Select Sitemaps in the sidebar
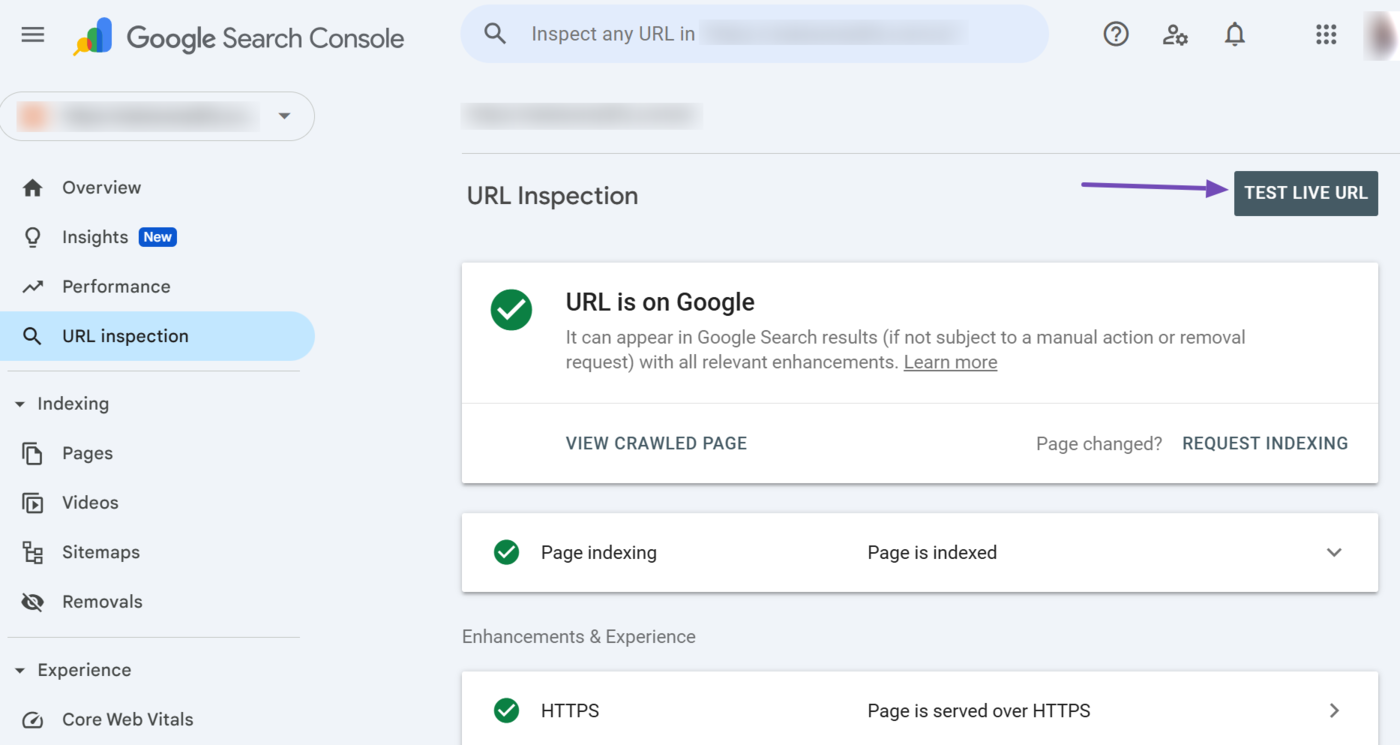 click(x=100, y=553)
